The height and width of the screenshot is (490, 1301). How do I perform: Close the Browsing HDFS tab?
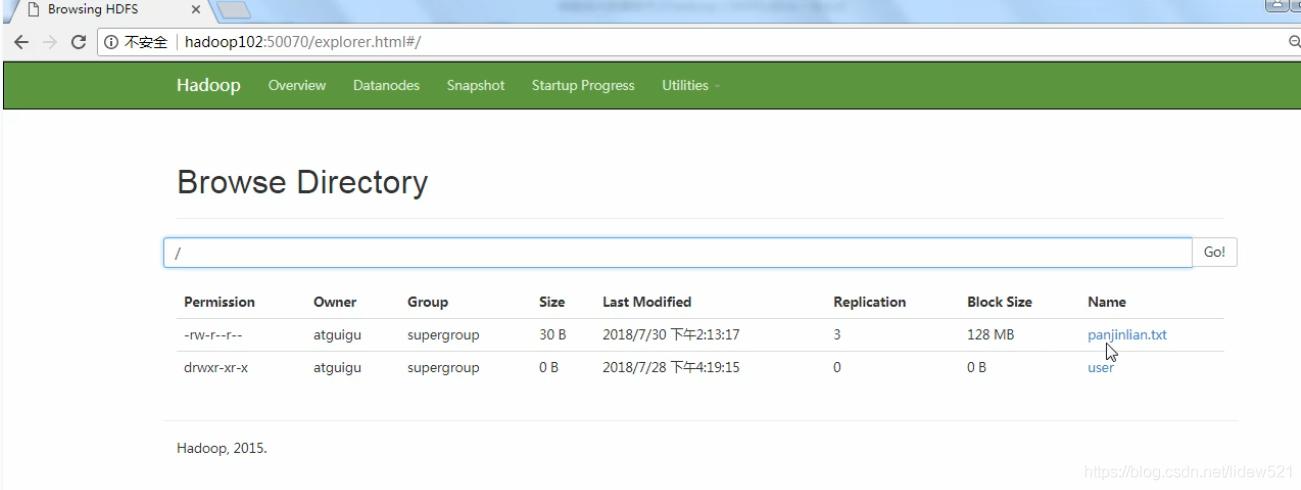pos(195,9)
